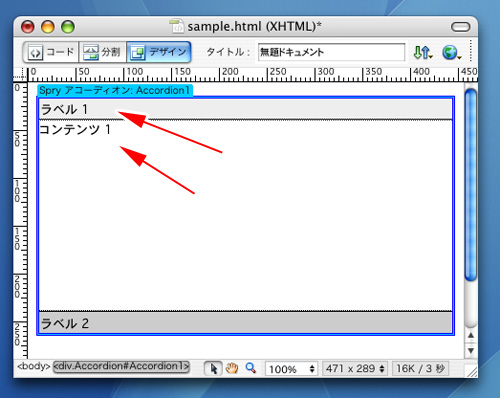Switch to Design view (デザイン)
This screenshot has height=398, width=500.
click(159, 52)
